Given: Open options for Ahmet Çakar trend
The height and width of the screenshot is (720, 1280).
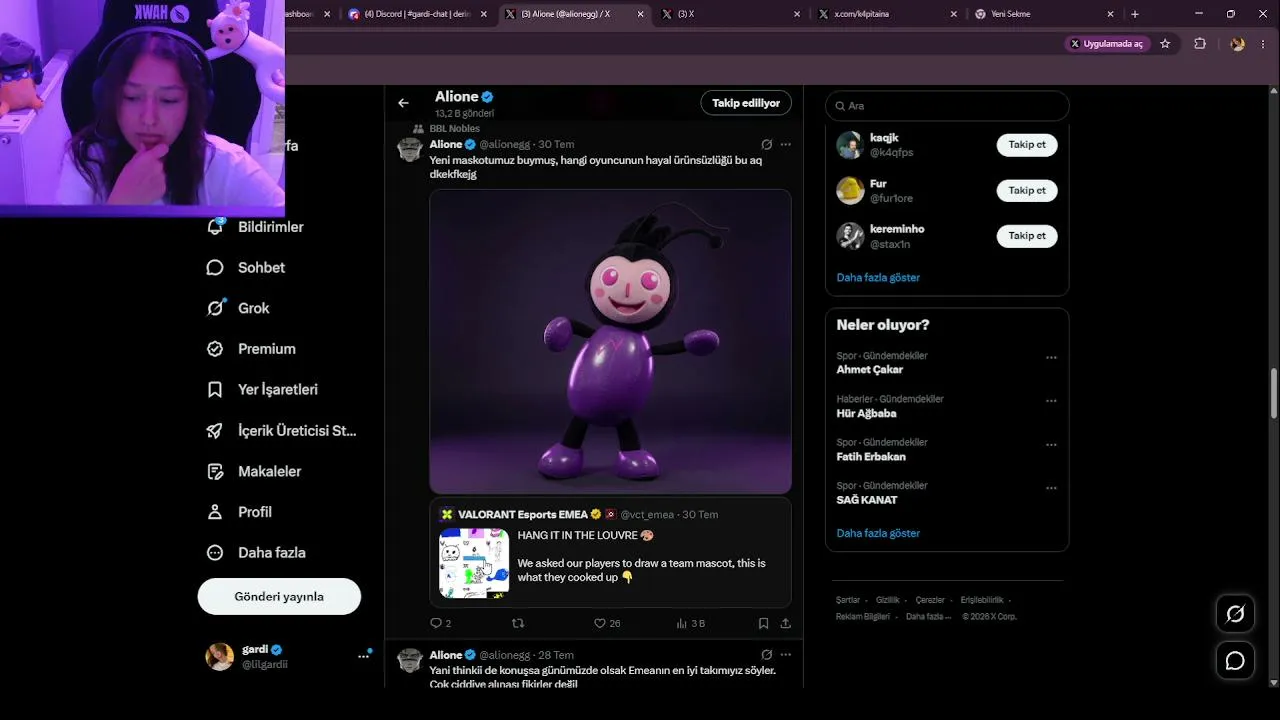Looking at the screenshot, I should [x=1051, y=357].
